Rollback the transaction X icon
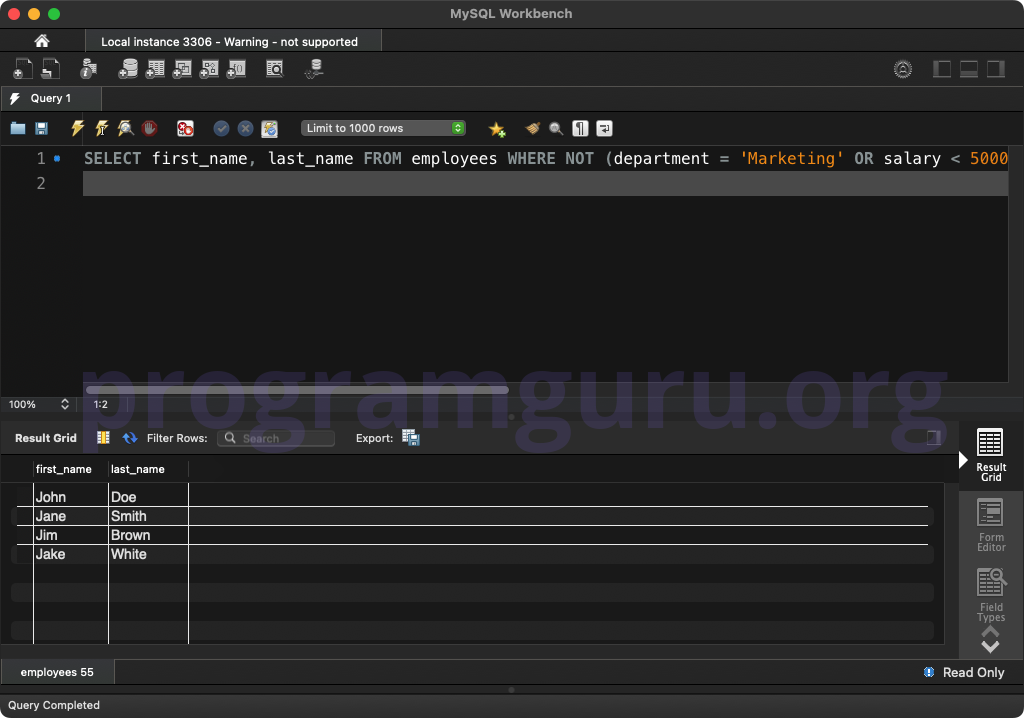This screenshot has height=718, width=1024. coord(246,128)
